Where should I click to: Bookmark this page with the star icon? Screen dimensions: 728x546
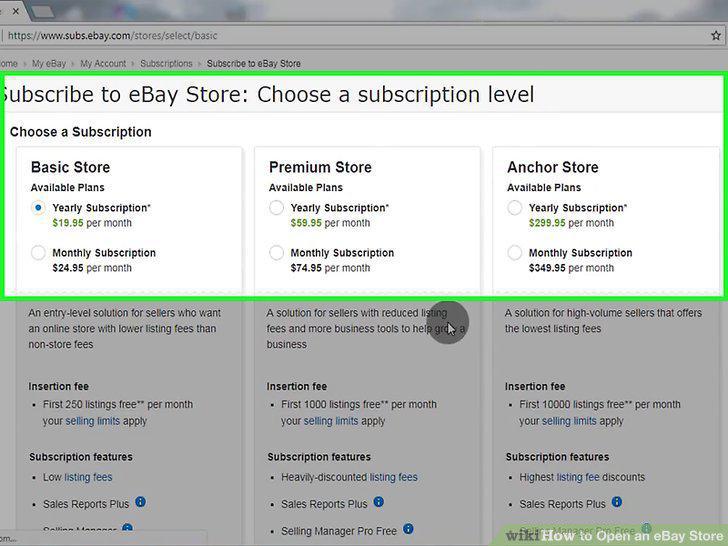pos(715,35)
